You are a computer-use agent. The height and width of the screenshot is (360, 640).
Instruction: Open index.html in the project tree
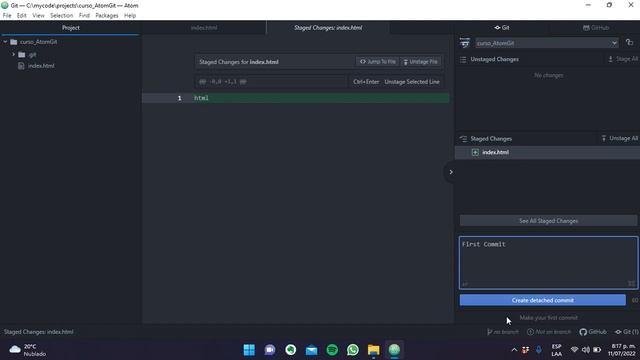click(41, 66)
